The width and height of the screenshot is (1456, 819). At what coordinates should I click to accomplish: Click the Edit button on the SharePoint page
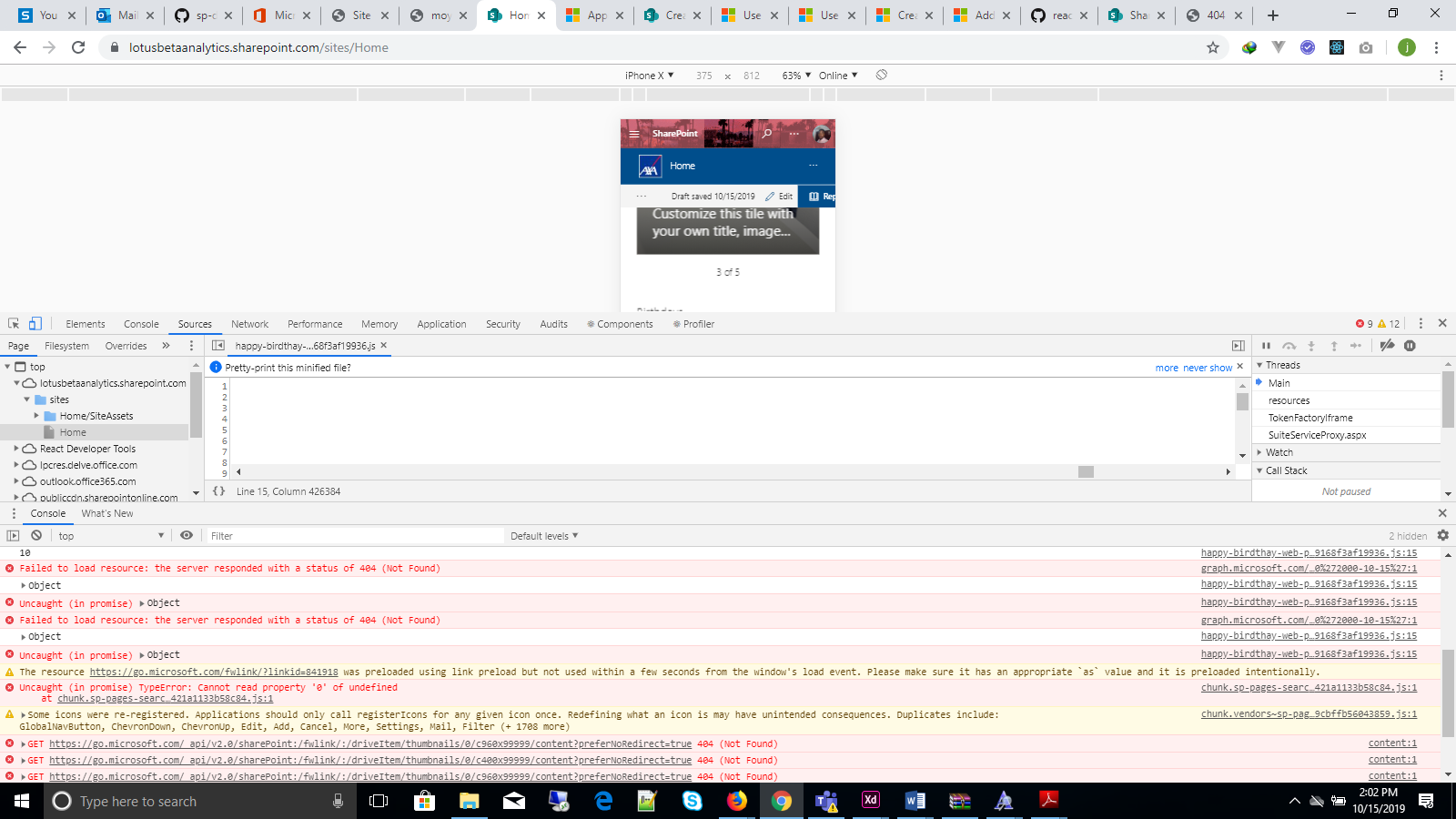click(779, 196)
